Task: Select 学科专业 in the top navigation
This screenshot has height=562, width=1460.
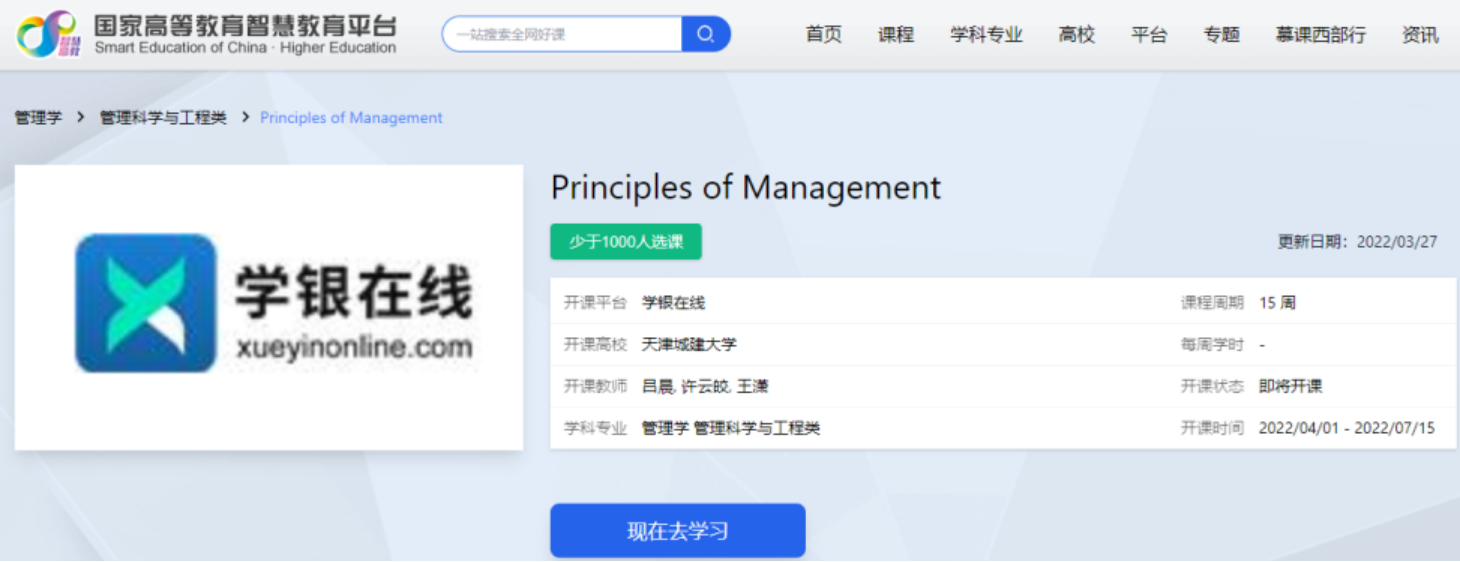Action: (986, 35)
